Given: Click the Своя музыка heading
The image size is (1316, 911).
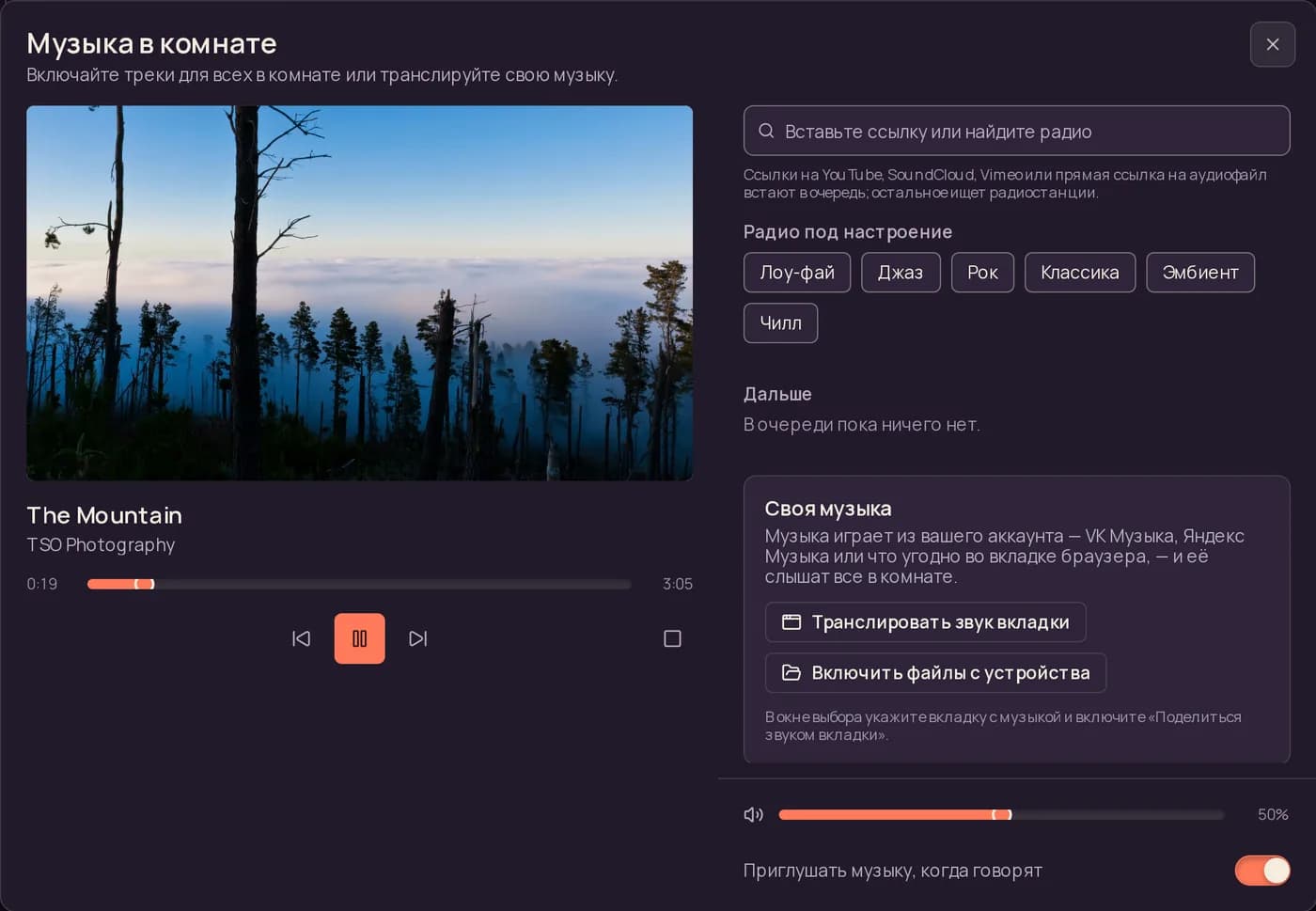Looking at the screenshot, I should click(828, 509).
